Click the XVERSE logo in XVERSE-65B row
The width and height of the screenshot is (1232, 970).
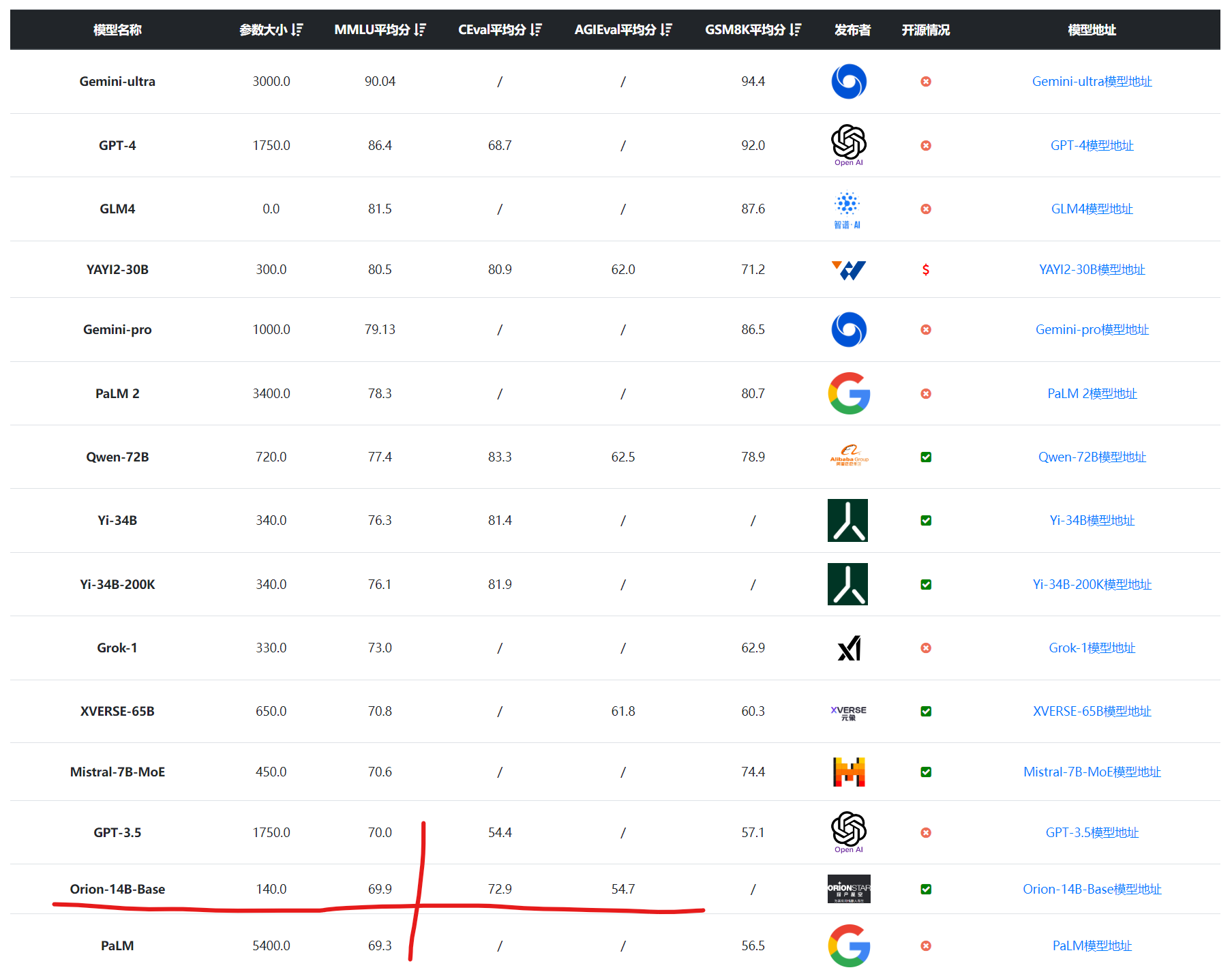(x=848, y=712)
